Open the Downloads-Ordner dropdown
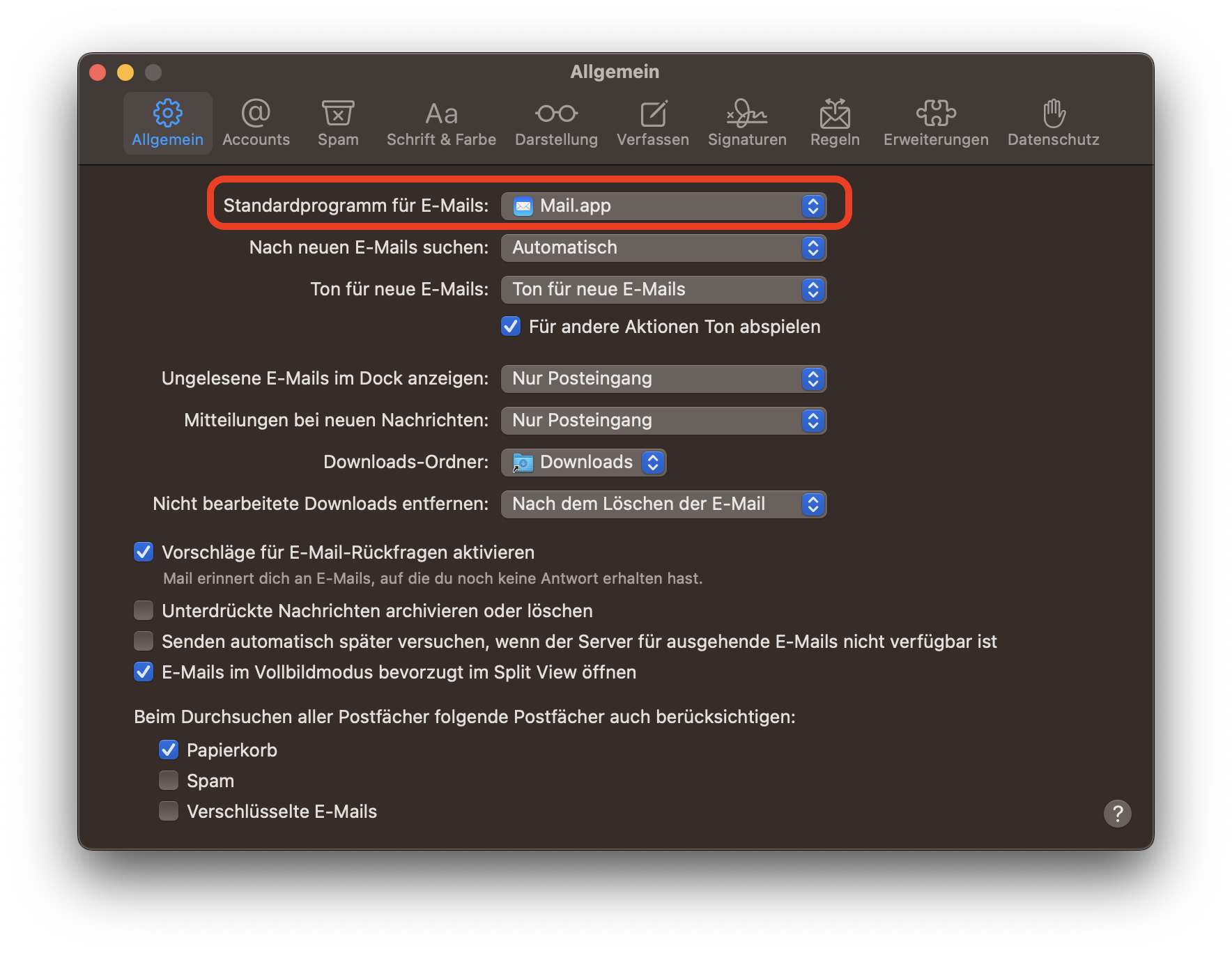The height and width of the screenshot is (953, 1232). click(584, 463)
